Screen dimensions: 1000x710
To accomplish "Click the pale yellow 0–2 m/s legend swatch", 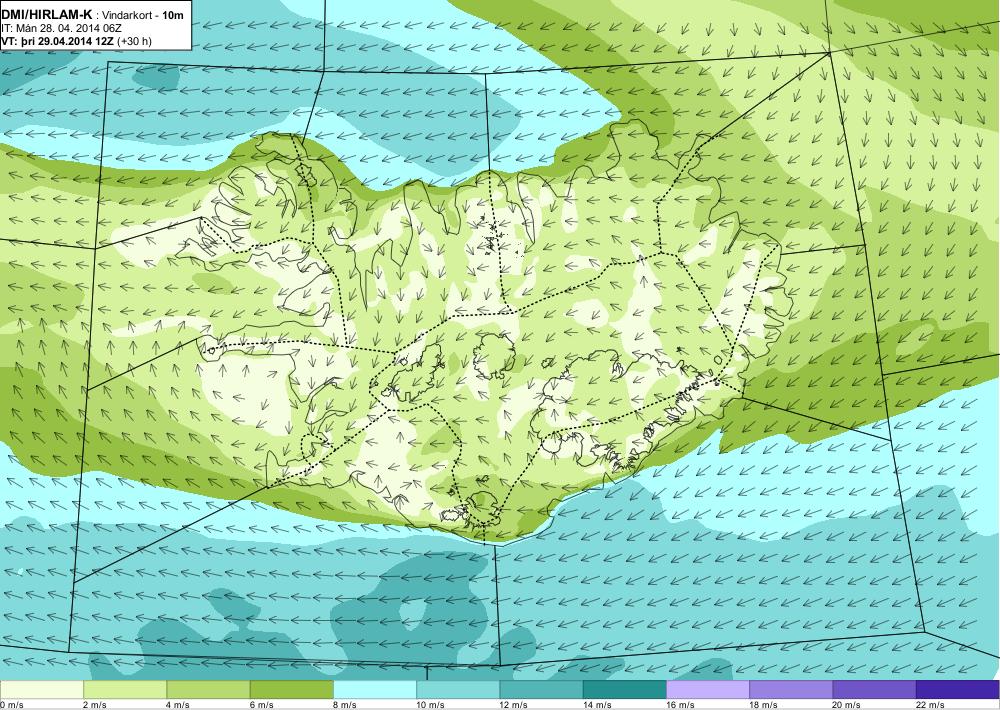I will [x=41, y=689].
